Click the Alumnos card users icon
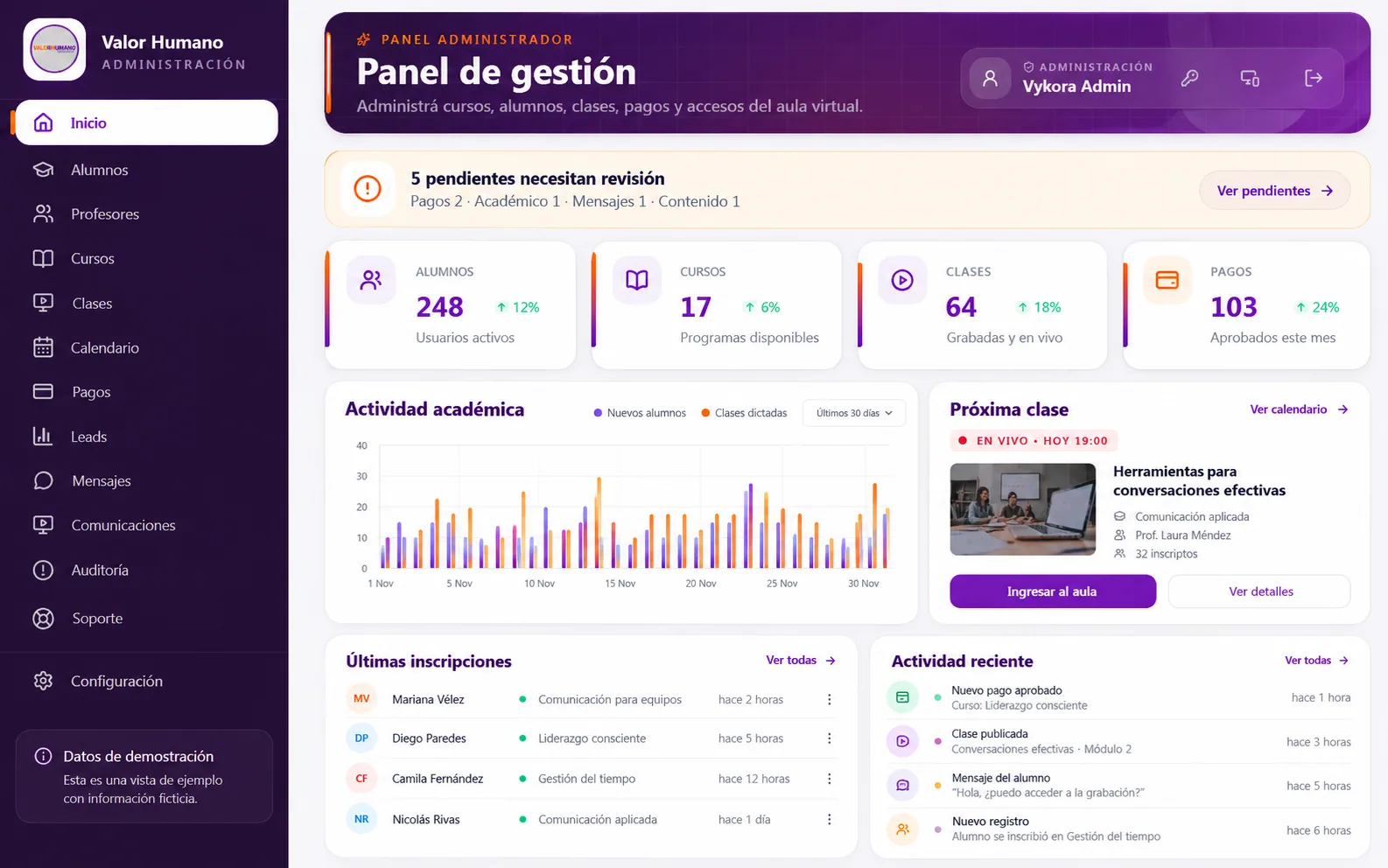Screen dimensions: 1388x868 [371, 280]
